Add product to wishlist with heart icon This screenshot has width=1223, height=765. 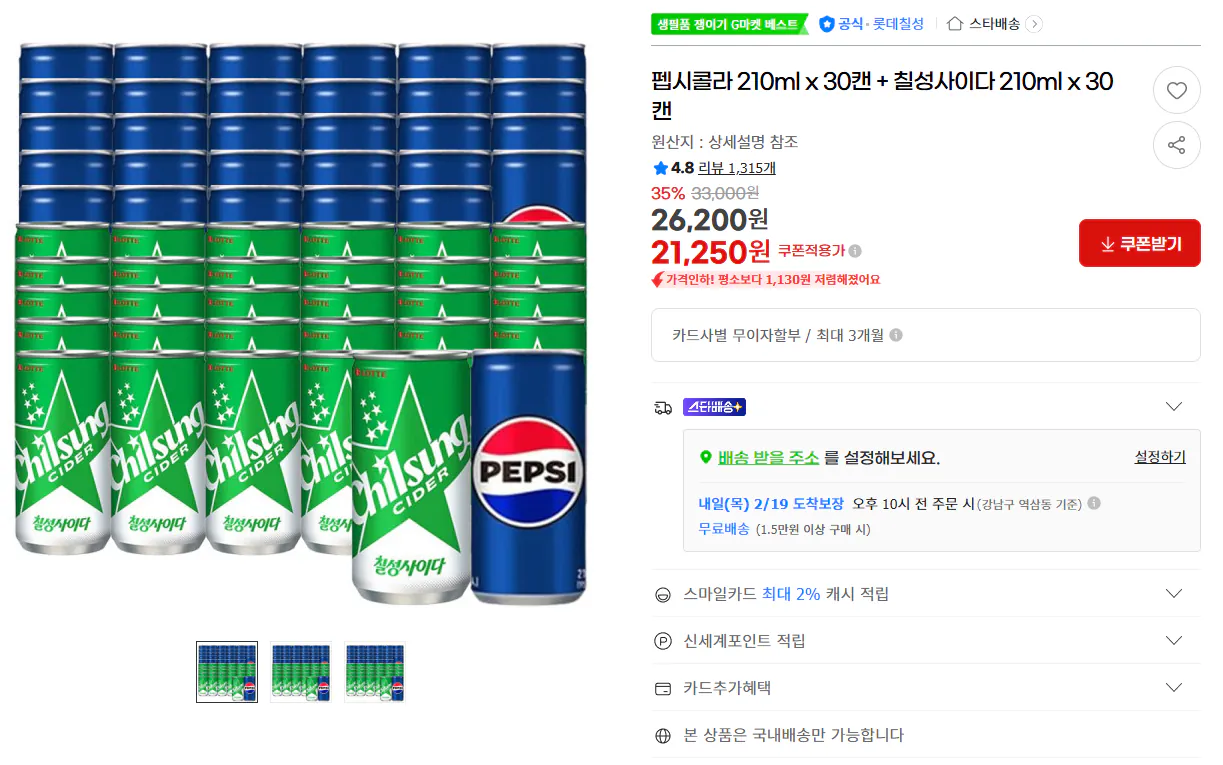pyautogui.click(x=1177, y=90)
